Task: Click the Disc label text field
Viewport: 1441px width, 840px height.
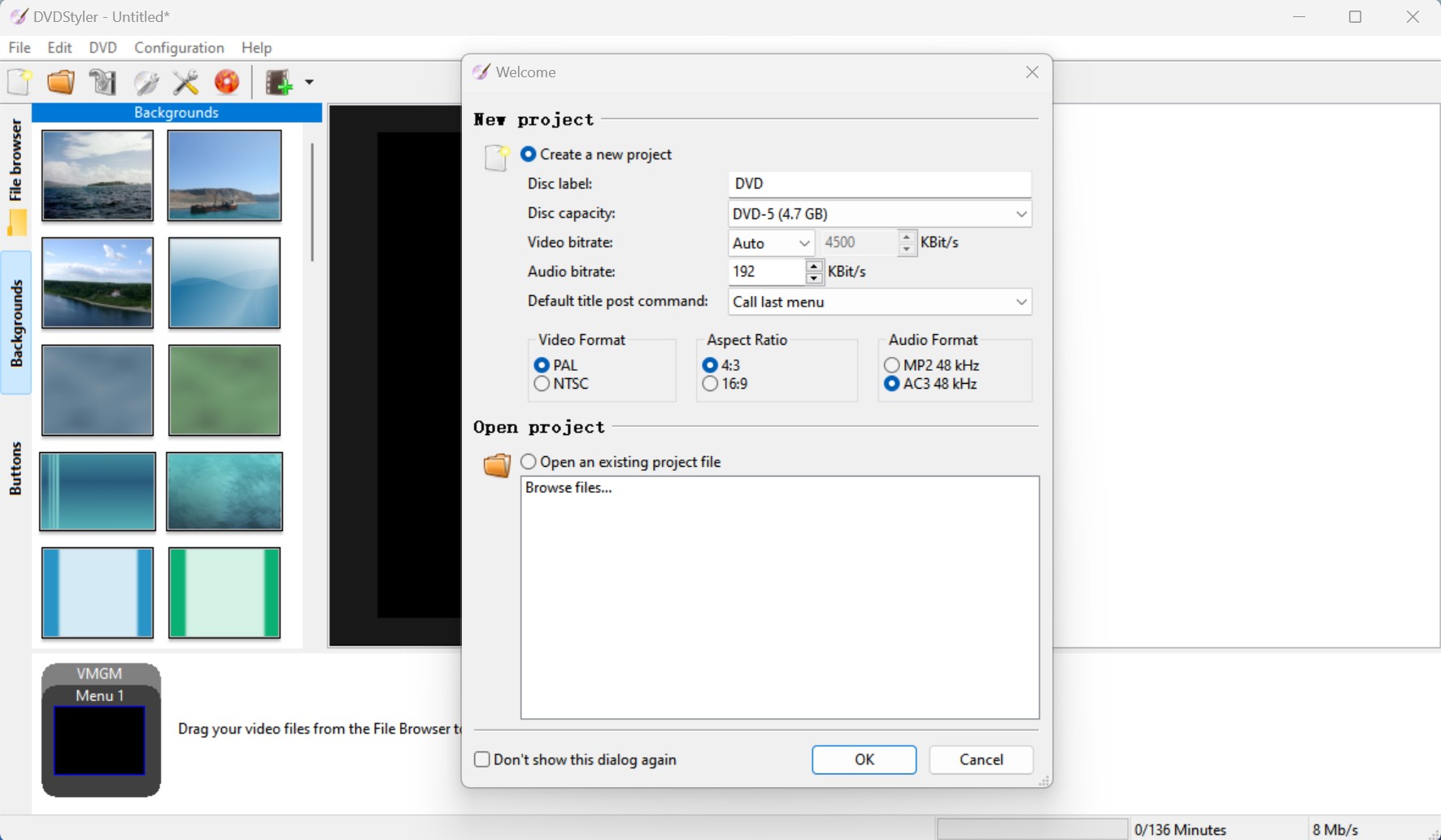Action: pos(880,184)
